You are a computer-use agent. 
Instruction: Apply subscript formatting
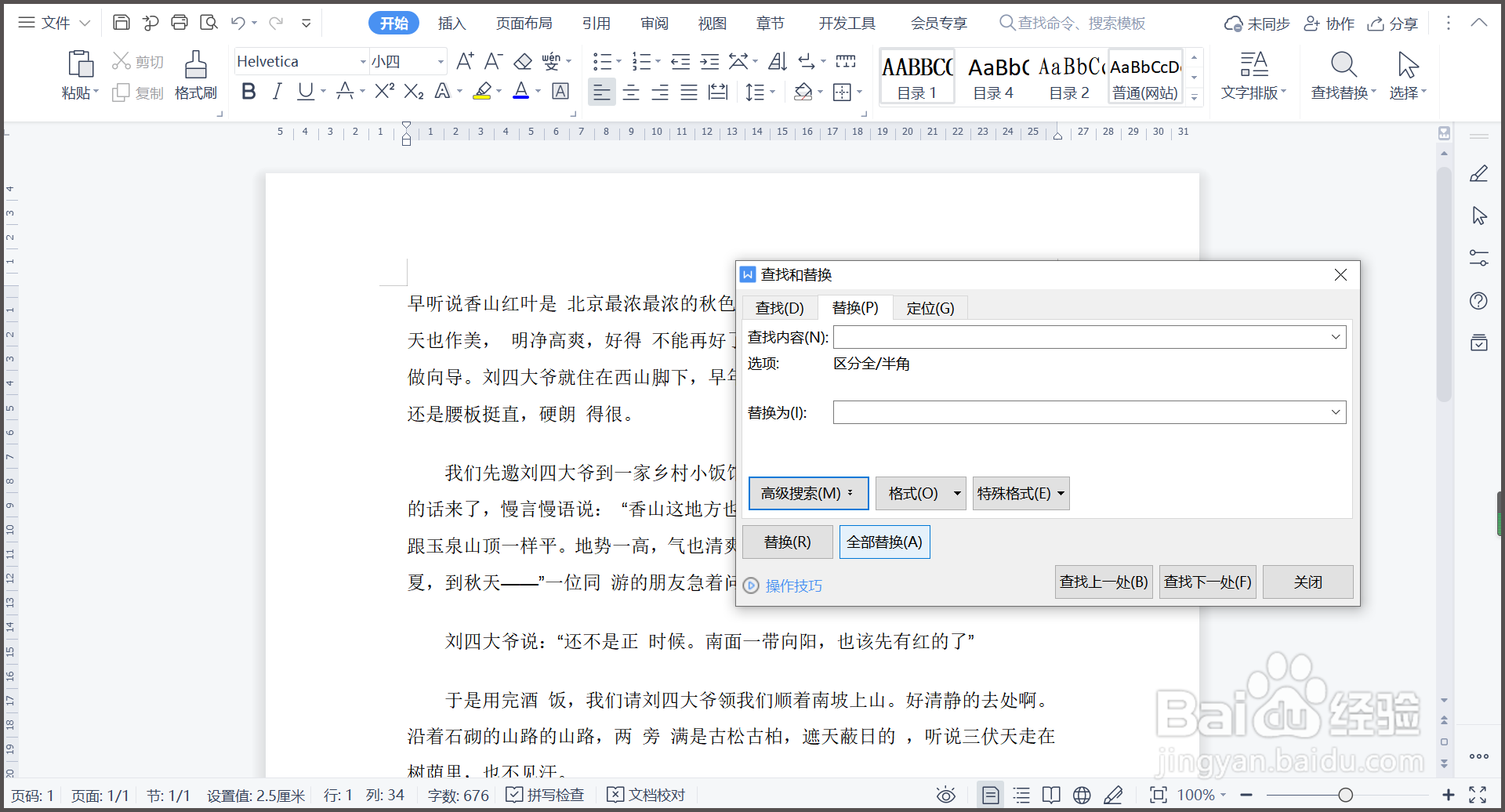coord(413,92)
